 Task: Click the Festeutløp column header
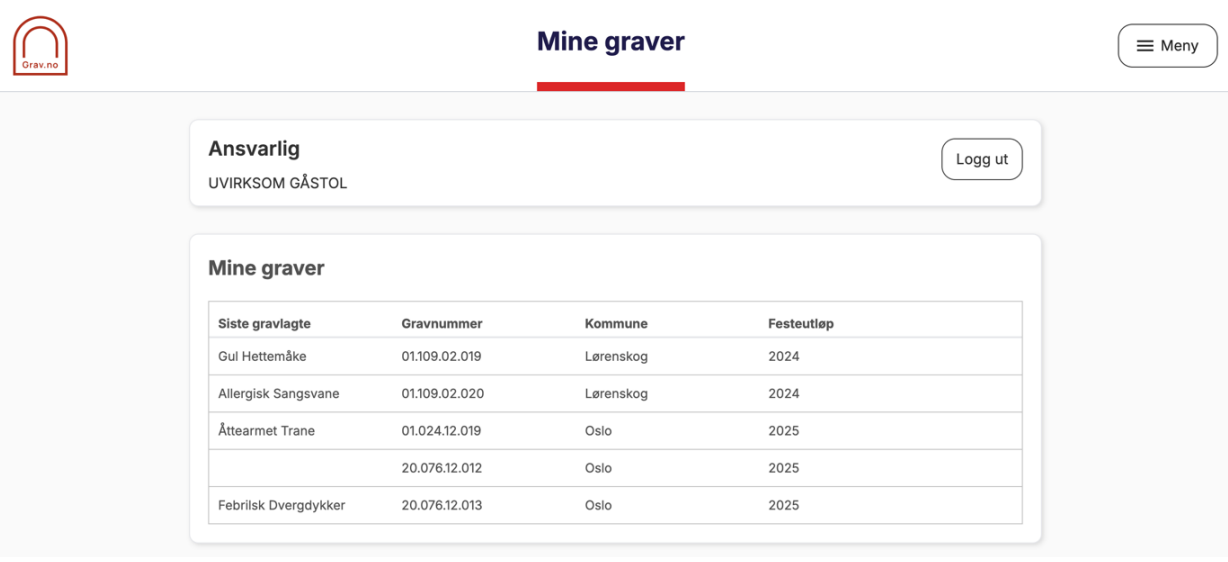pos(801,324)
